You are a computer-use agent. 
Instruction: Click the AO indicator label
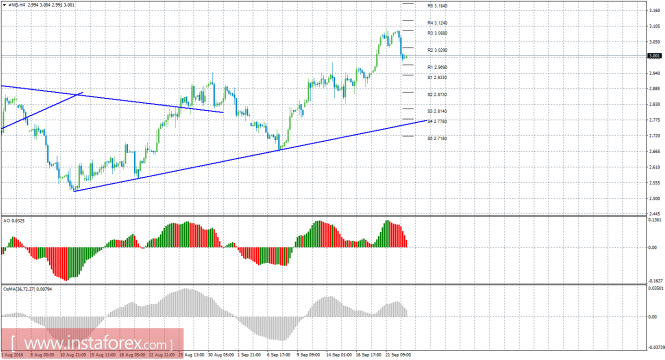(14, 220)
